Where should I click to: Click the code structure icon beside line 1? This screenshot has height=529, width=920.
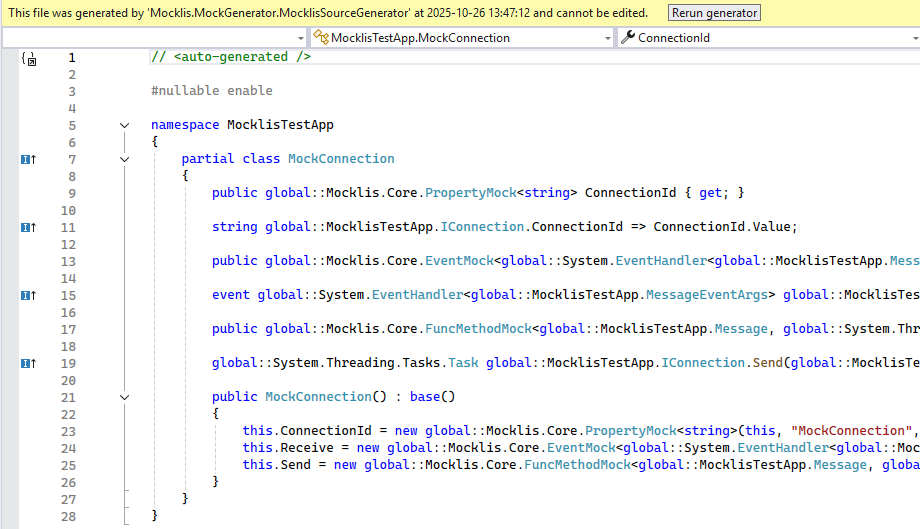tap(29, 58)
